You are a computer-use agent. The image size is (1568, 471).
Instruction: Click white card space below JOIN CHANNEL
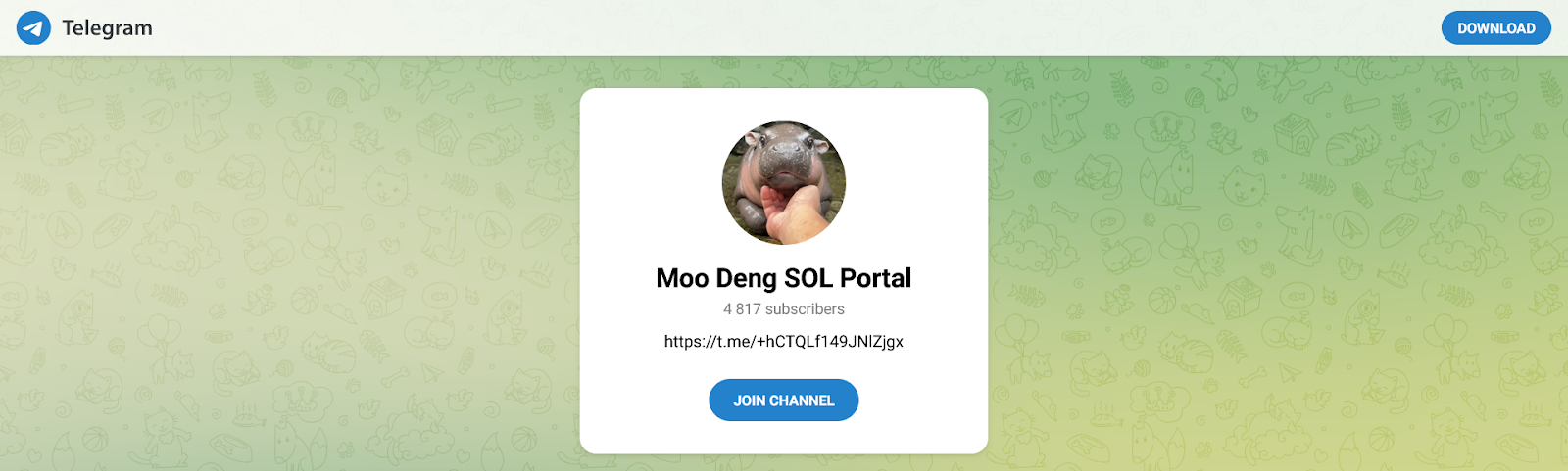pyautogui.click(x=784, y=438)
